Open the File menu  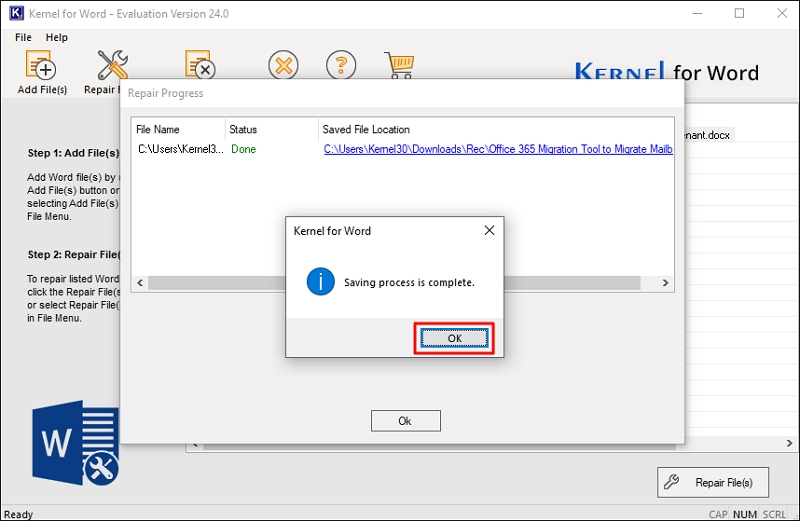coord(23,37)
